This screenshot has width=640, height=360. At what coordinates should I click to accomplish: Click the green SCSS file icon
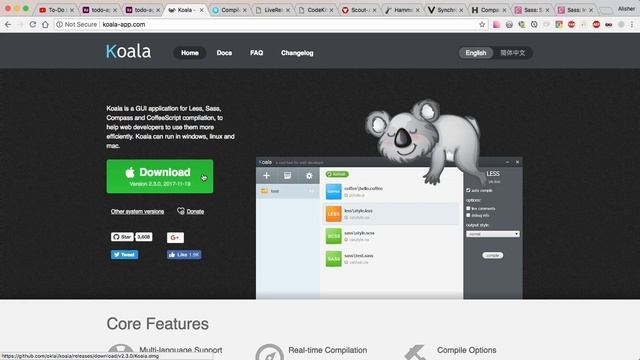pos(333,236)
